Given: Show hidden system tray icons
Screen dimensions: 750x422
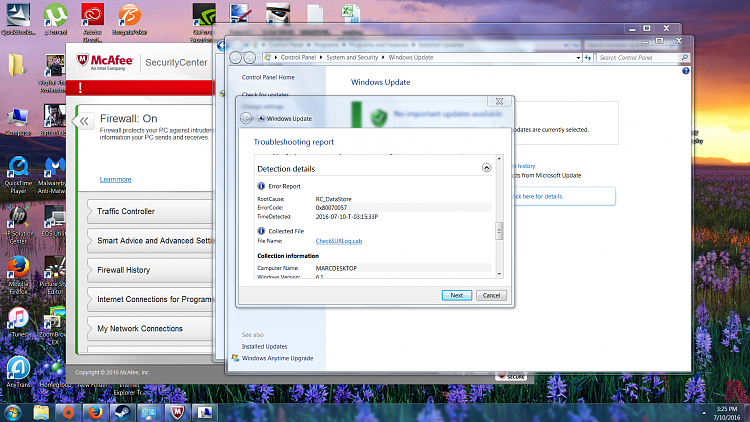Looking at the screenshot, I should pyautogui.click(x=704, y=412).
